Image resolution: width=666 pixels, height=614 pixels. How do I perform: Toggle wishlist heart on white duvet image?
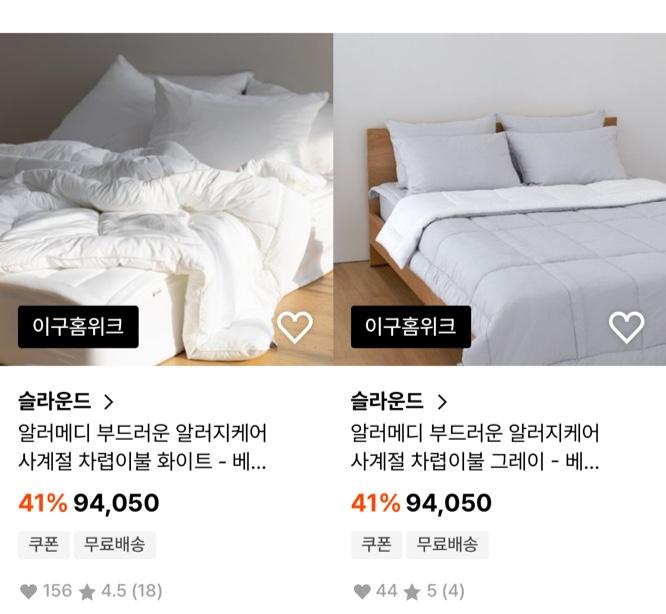(x=295, y=326)
